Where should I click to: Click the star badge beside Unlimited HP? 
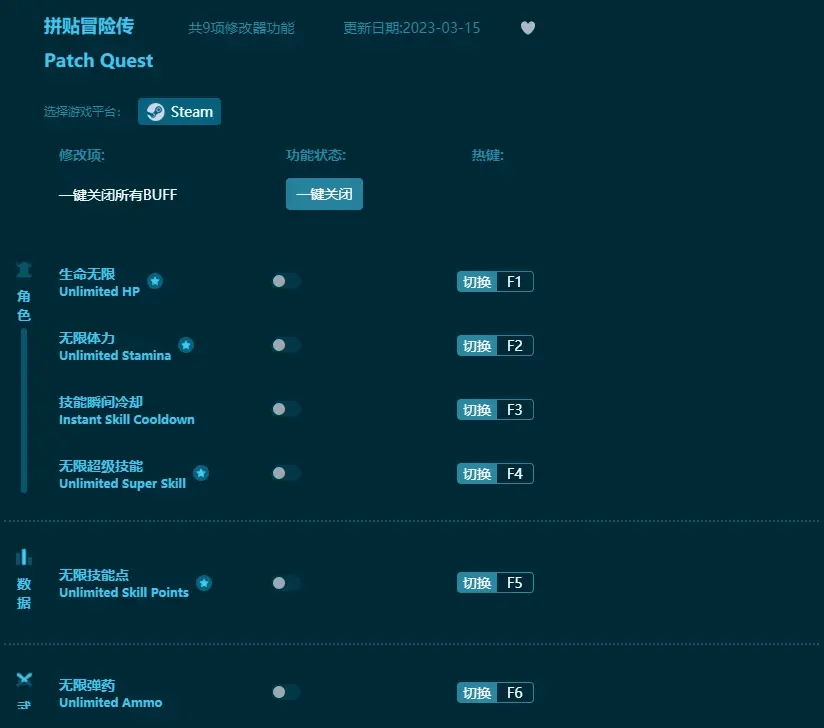[x=155, y=281]
